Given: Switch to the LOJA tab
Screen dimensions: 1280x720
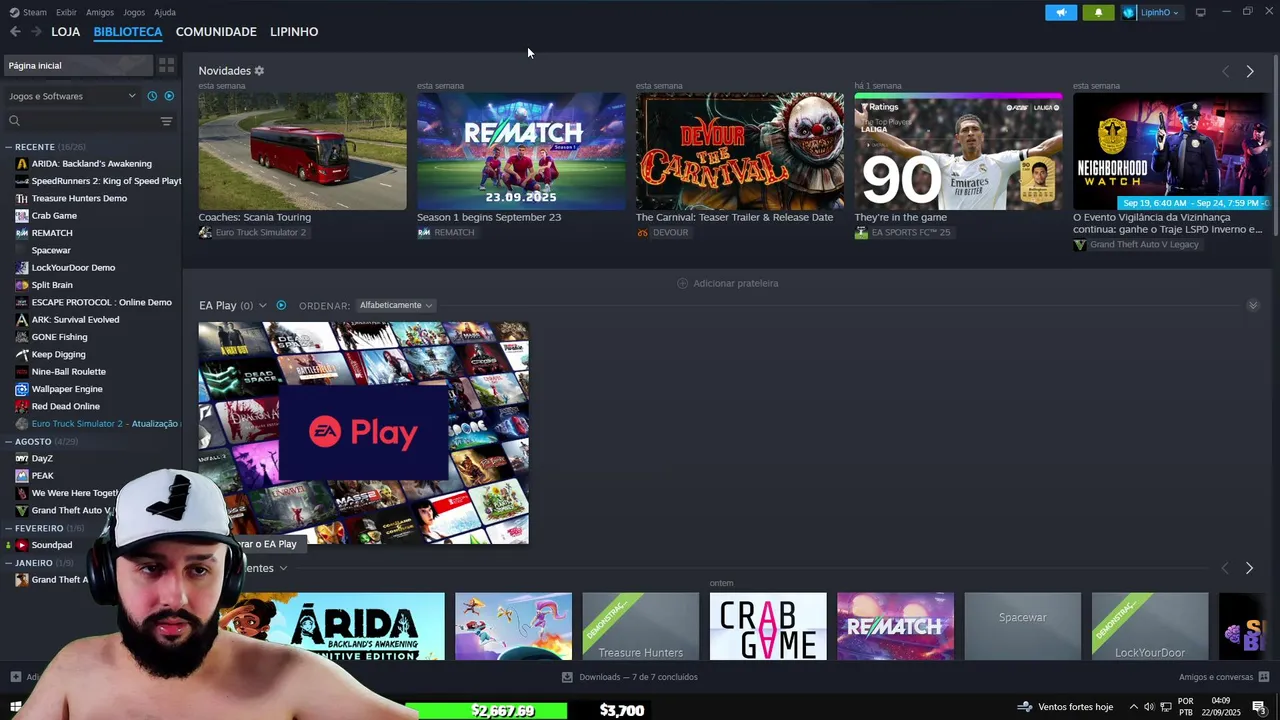Looking at the screenshot, I should pos(66,32).
